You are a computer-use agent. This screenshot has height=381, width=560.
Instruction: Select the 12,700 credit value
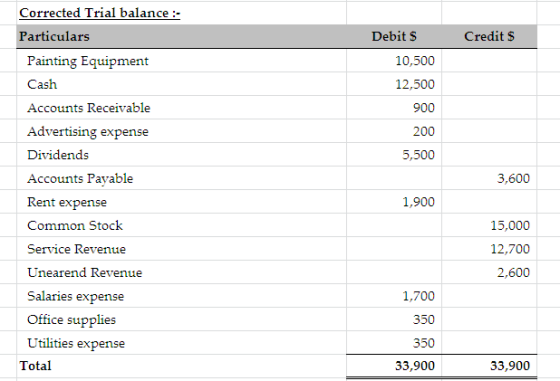(x=510, y=249)
